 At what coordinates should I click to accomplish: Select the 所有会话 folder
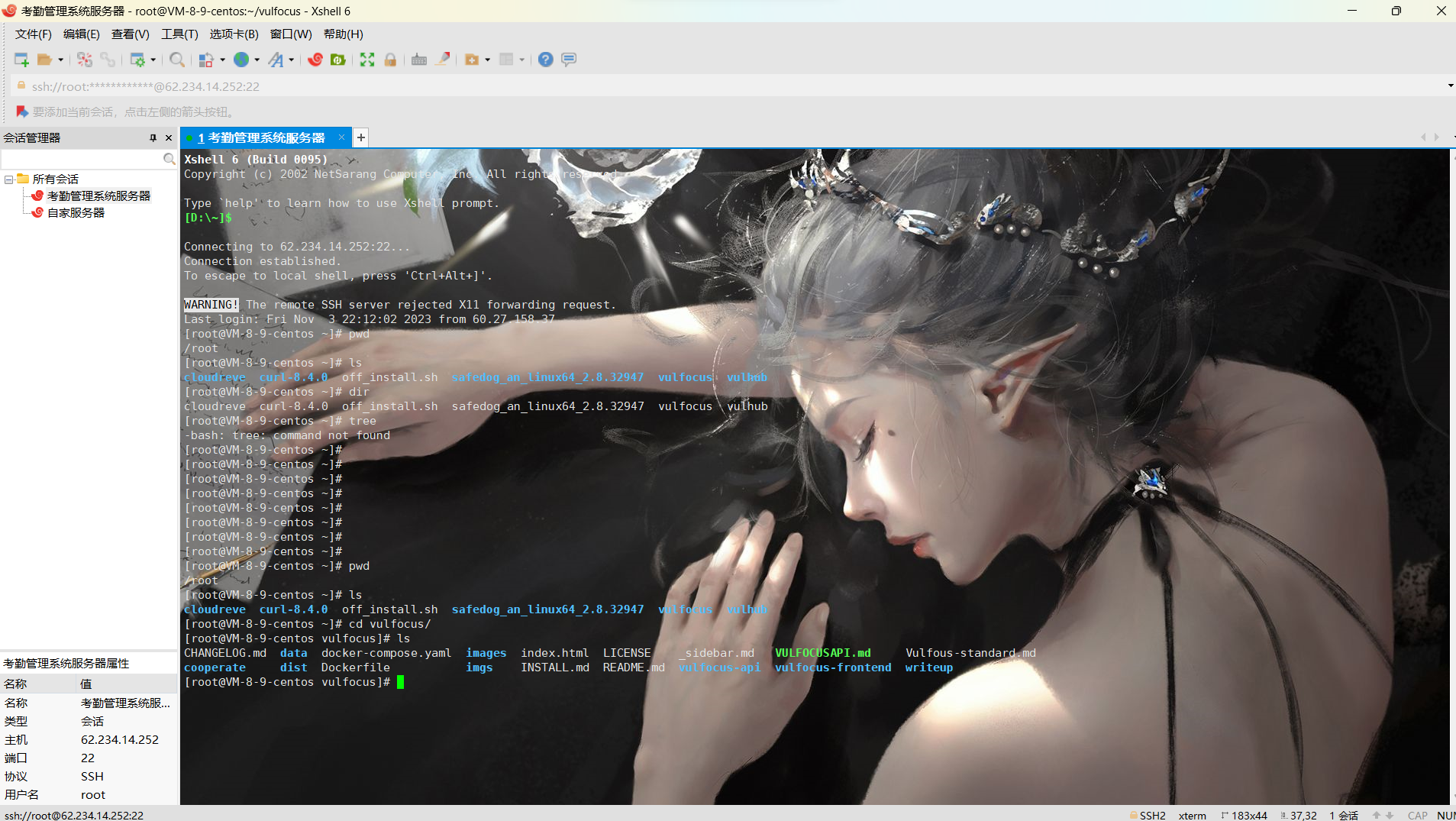click(x=55, y=179)
